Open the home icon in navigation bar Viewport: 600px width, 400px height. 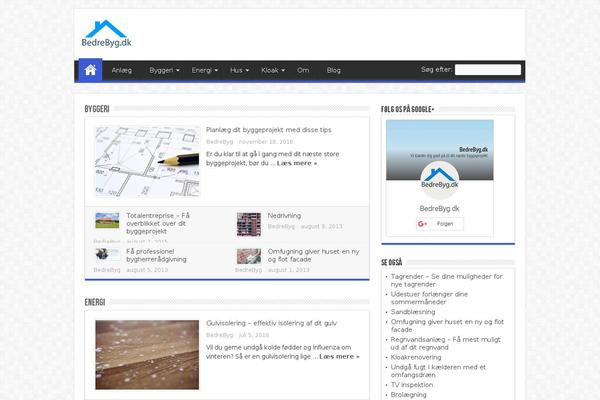(90, 70)
